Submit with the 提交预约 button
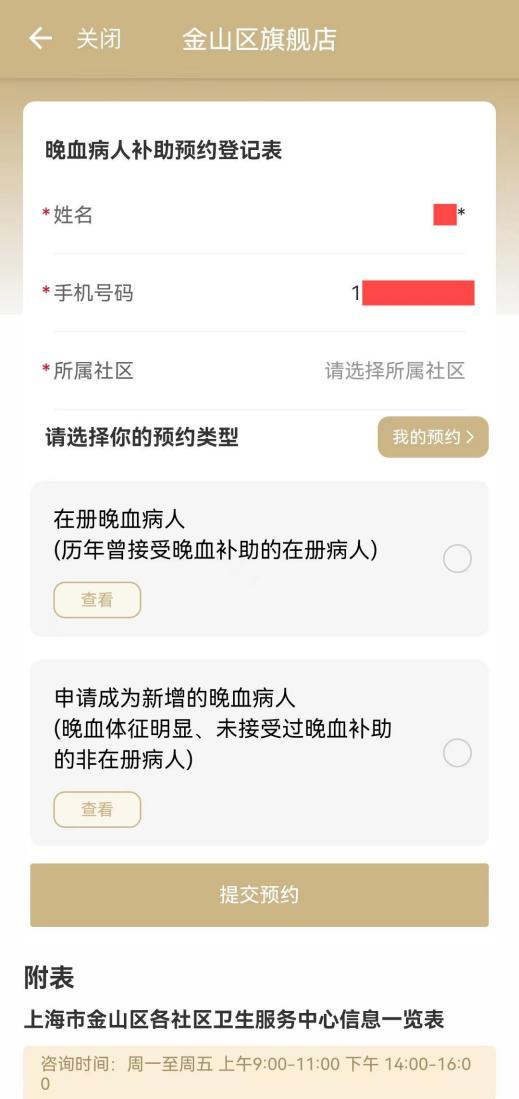 point(259,895)
